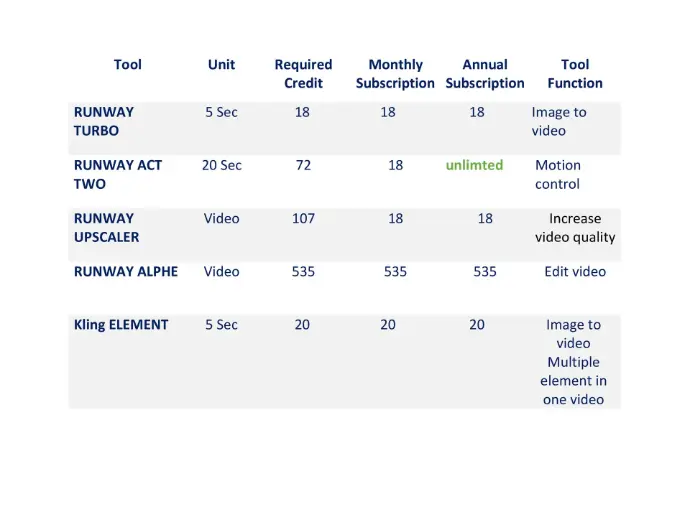Screen dimensions: 690x517
Task: Click the green "unlimted" text
Action: (x=474, y=165)
